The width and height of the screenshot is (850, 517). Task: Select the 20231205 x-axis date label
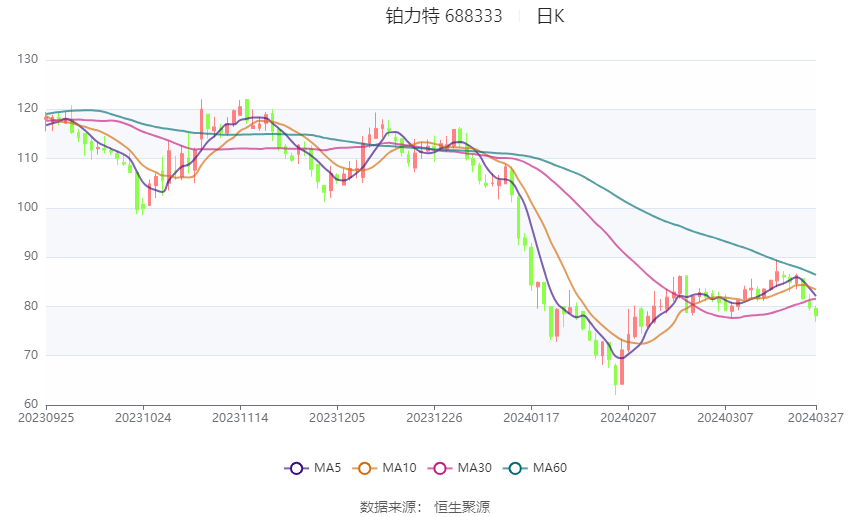337,418
